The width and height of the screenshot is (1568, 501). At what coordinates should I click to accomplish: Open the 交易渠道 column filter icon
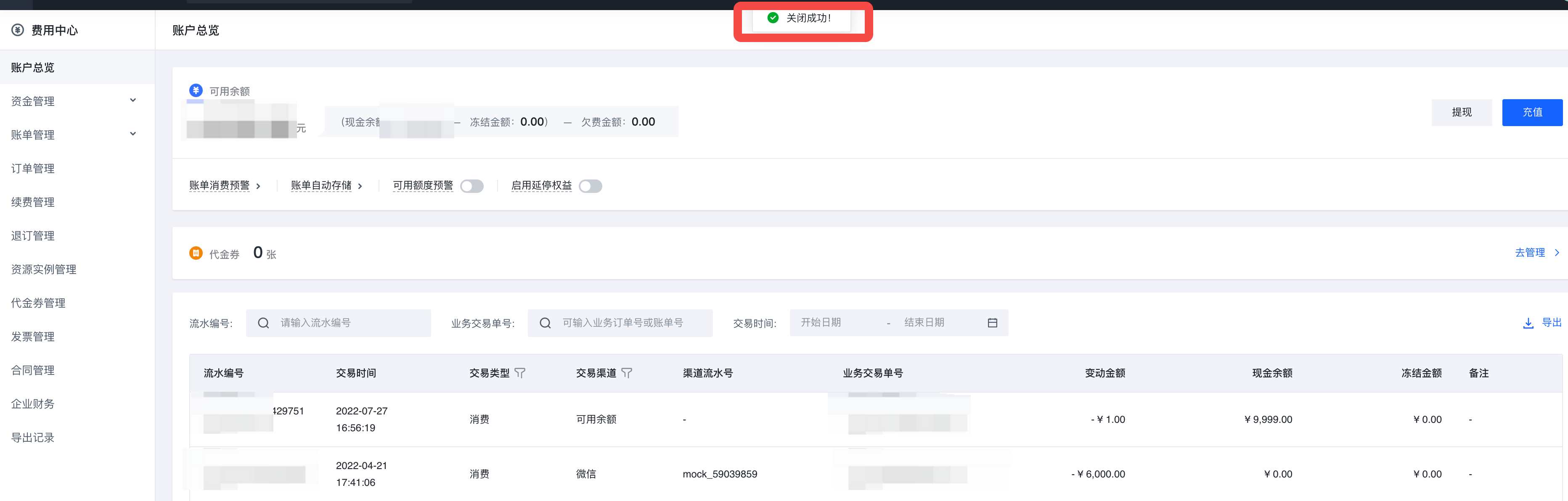pyautogui.click(x=626, y=373)
